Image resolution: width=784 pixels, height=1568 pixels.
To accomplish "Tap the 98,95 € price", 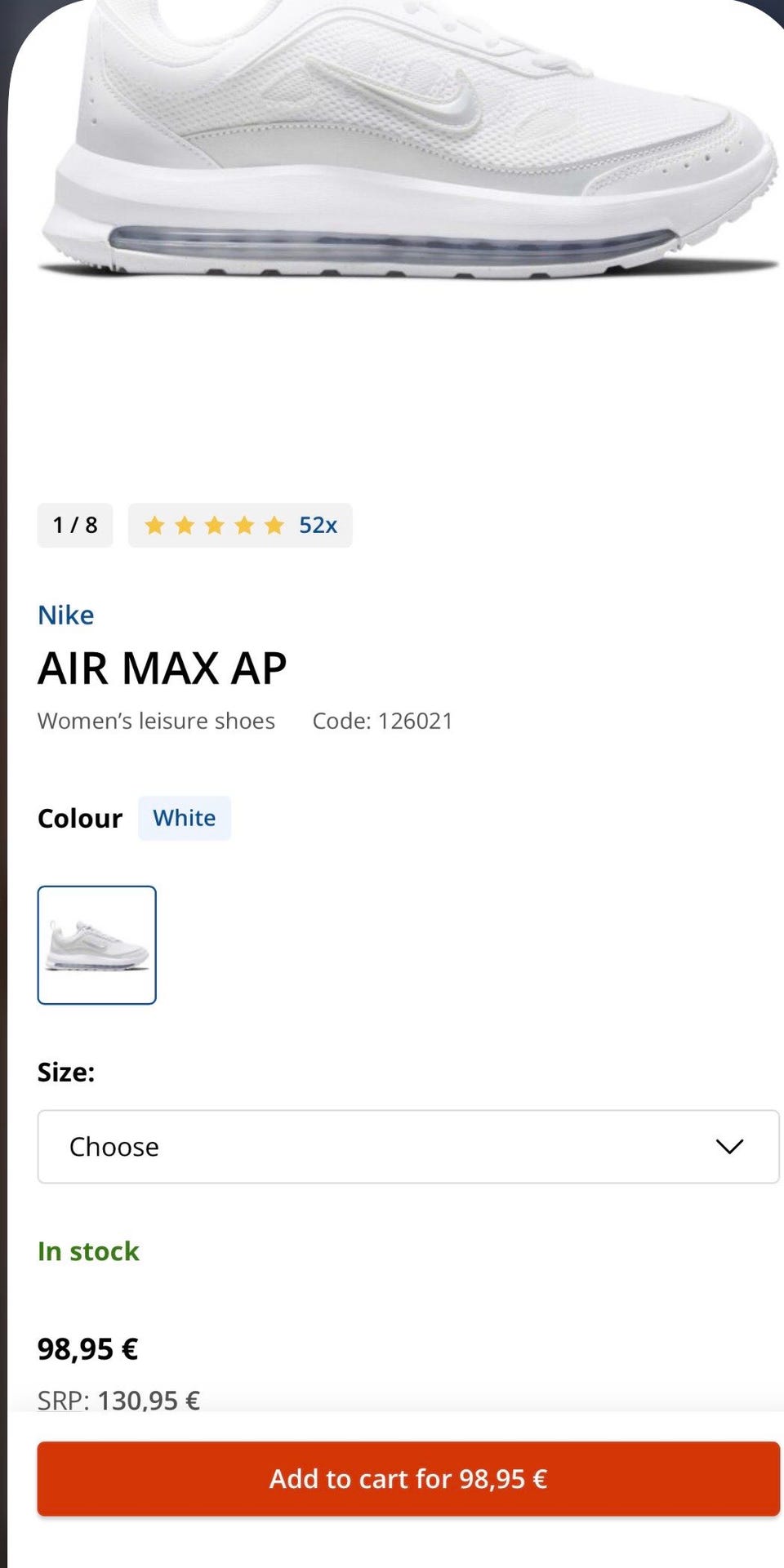I will [88, 1348].
